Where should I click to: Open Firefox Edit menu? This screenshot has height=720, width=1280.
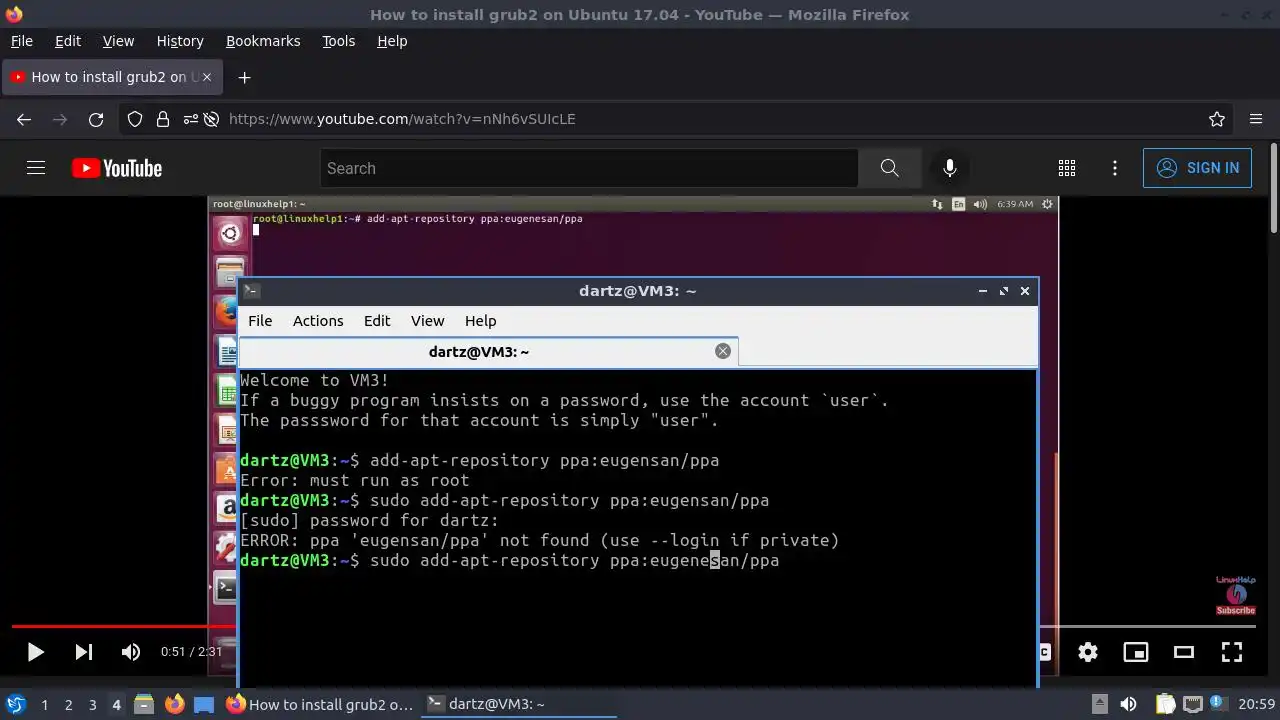pyautogui.click(x=68, y=41)
